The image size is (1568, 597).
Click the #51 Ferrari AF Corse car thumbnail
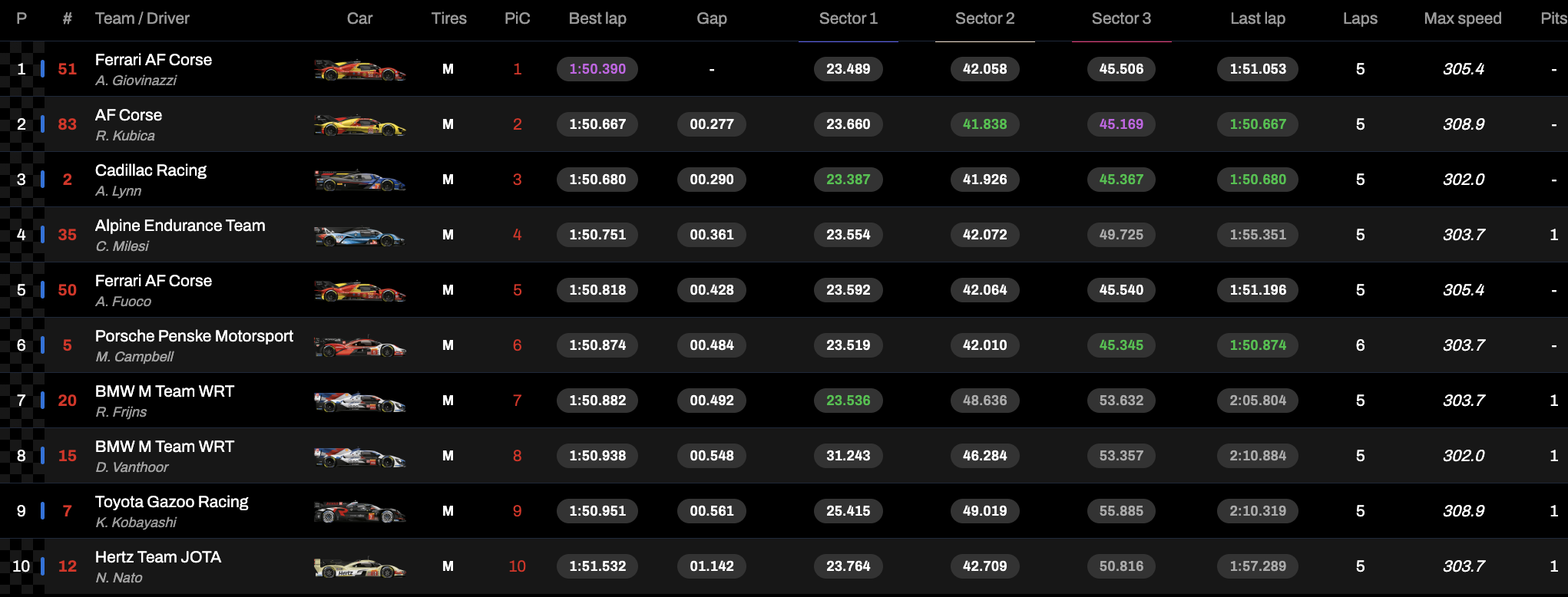pyautogui.click(x=360, y=70)
